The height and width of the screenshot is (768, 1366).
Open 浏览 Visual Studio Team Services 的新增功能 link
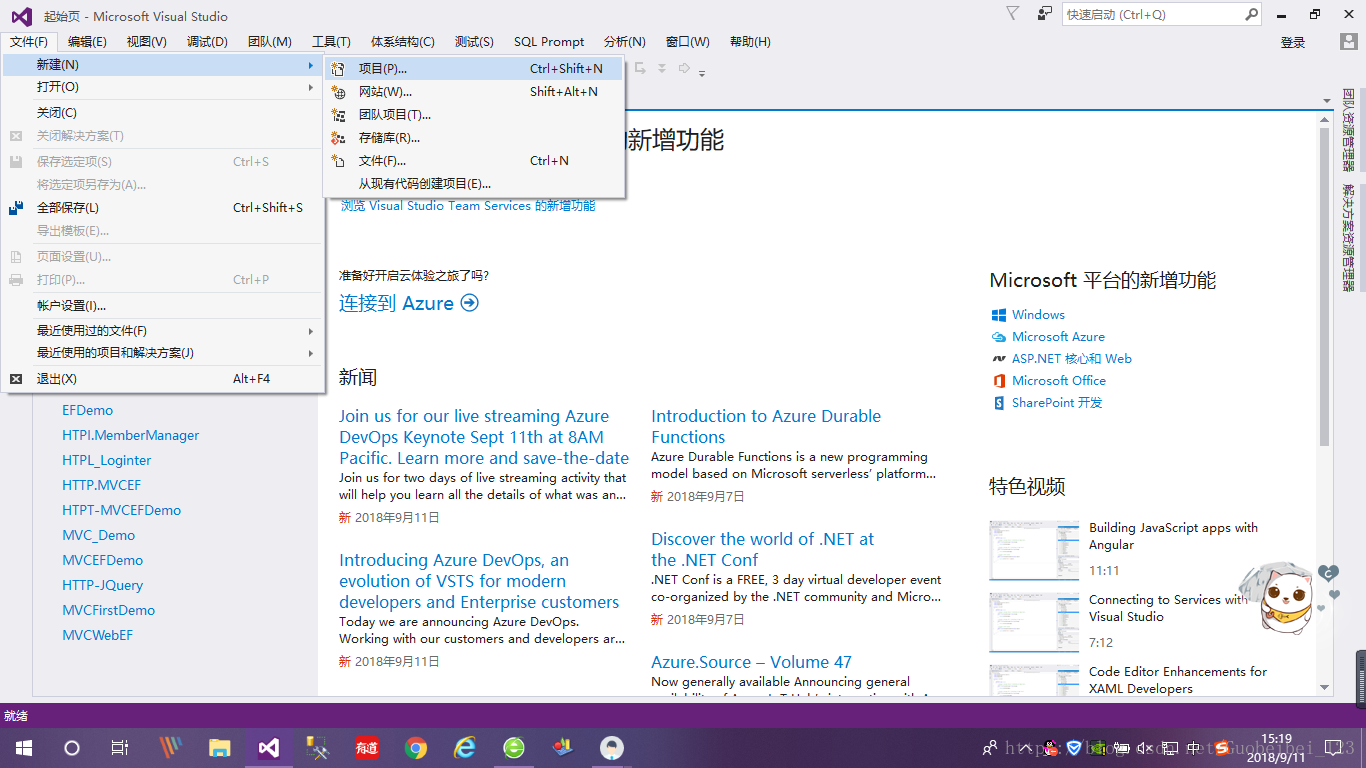[x=468, y=206]
